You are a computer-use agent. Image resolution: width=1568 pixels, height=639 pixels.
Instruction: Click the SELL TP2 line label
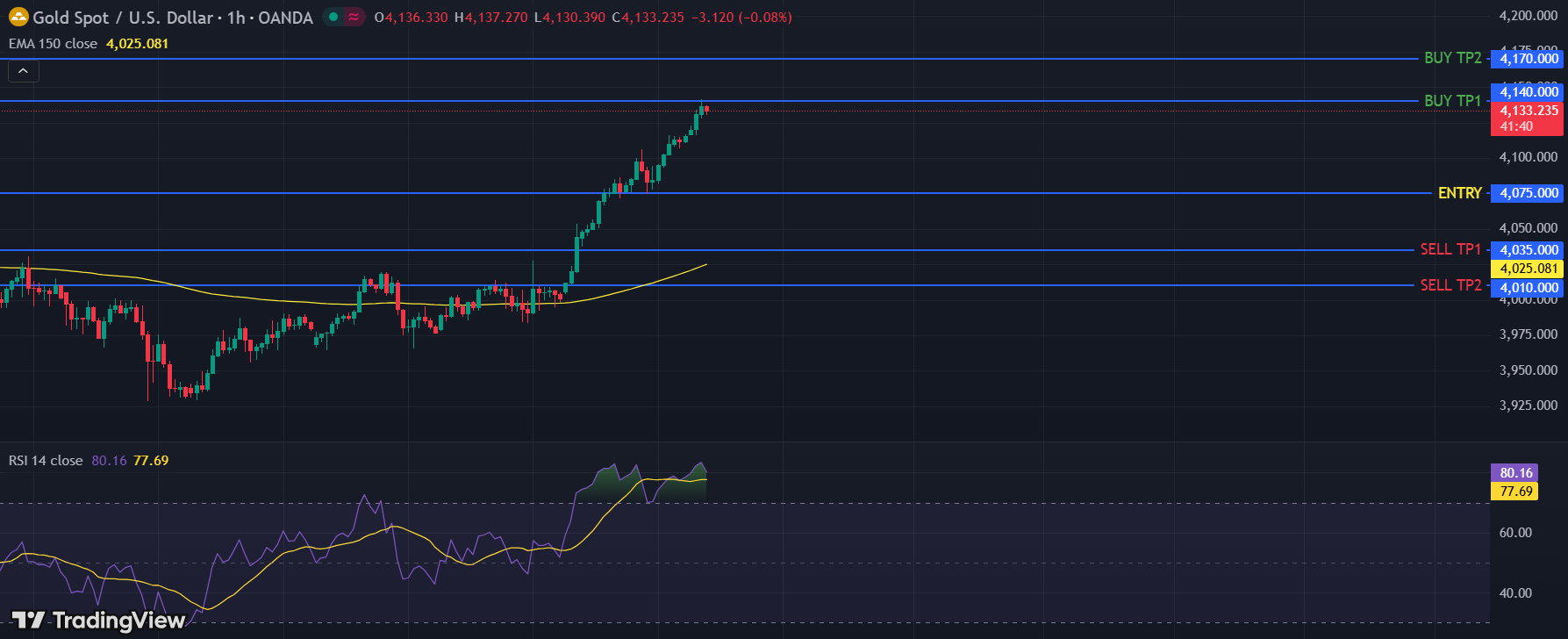1450,285
